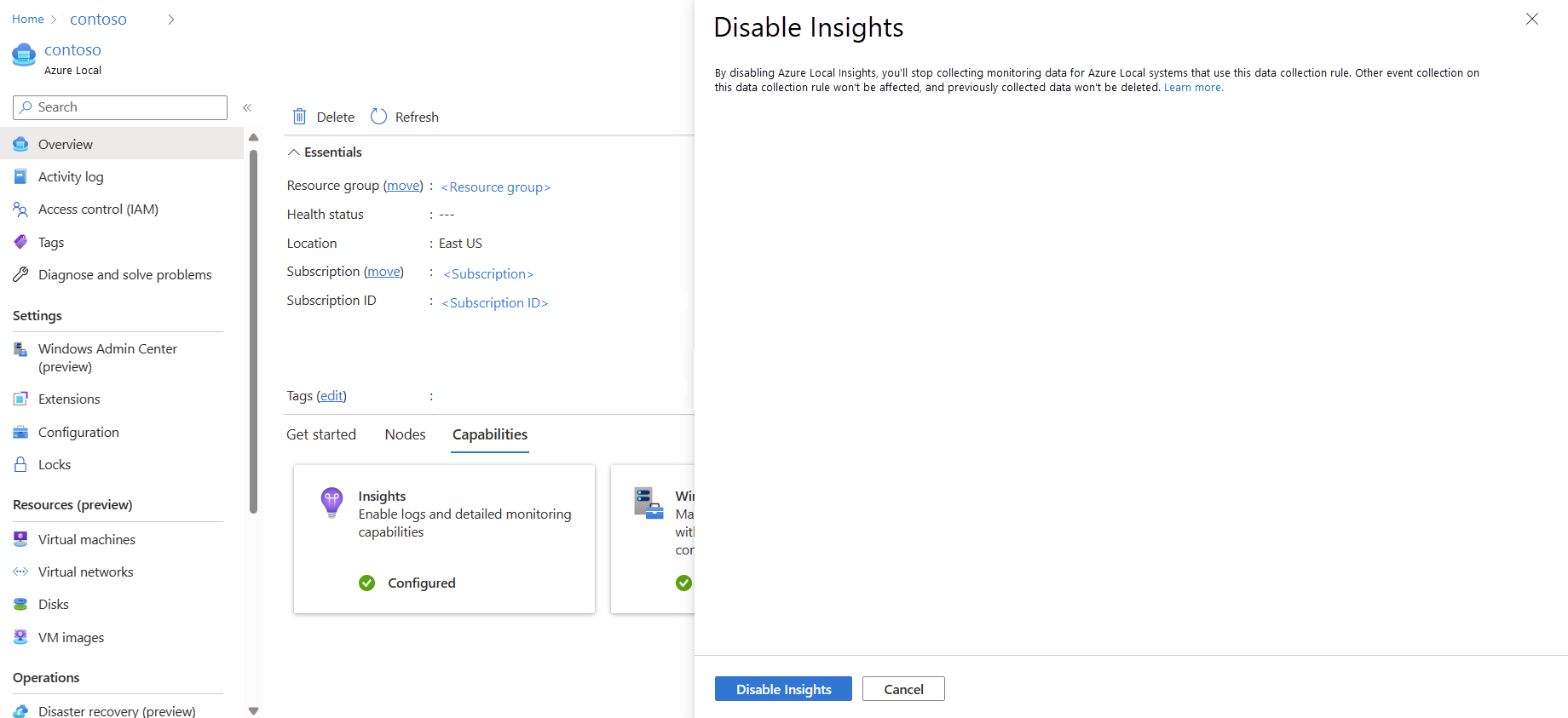
Task: Open the <Subscription ID> link
Action: [494, 303]
